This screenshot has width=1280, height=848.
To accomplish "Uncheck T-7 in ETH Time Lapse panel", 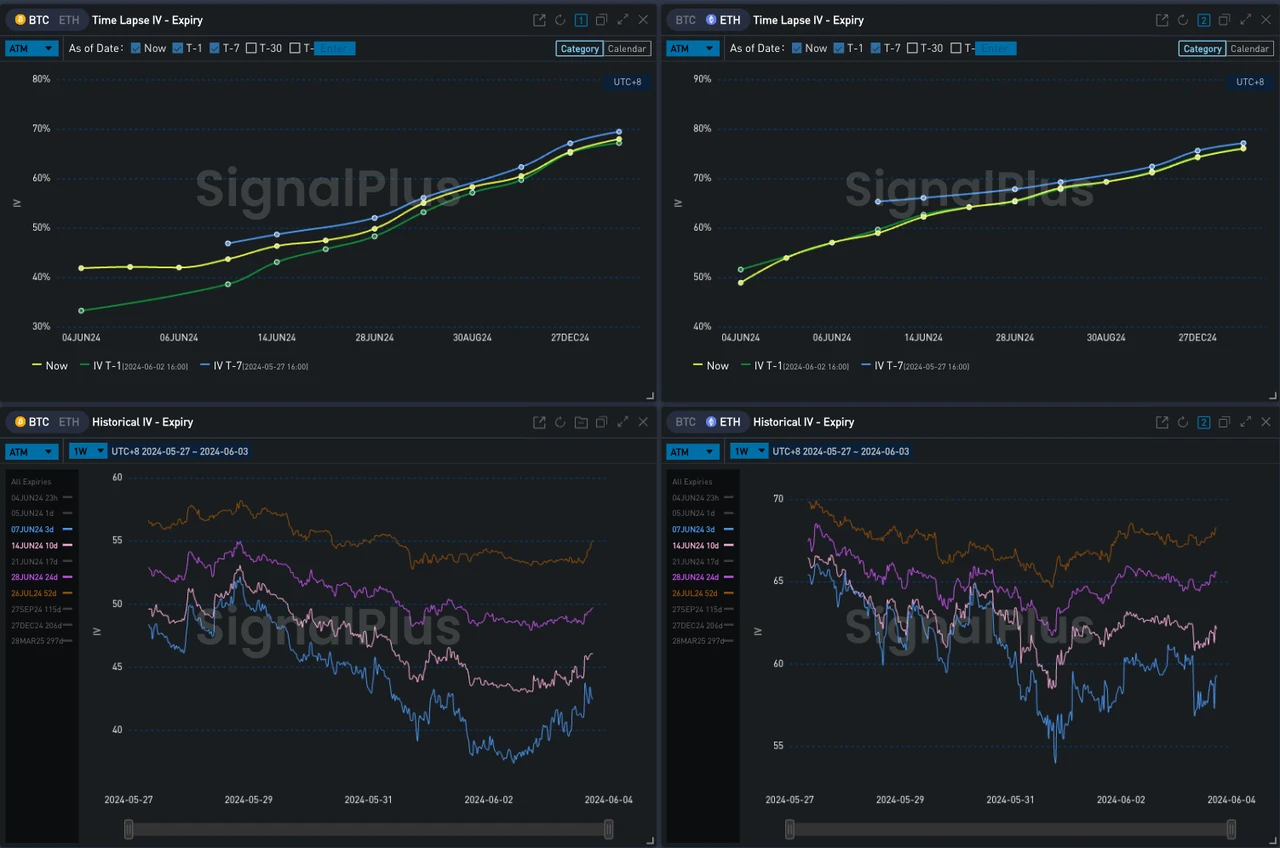I will pyautogui.click(x=876, y=48).
